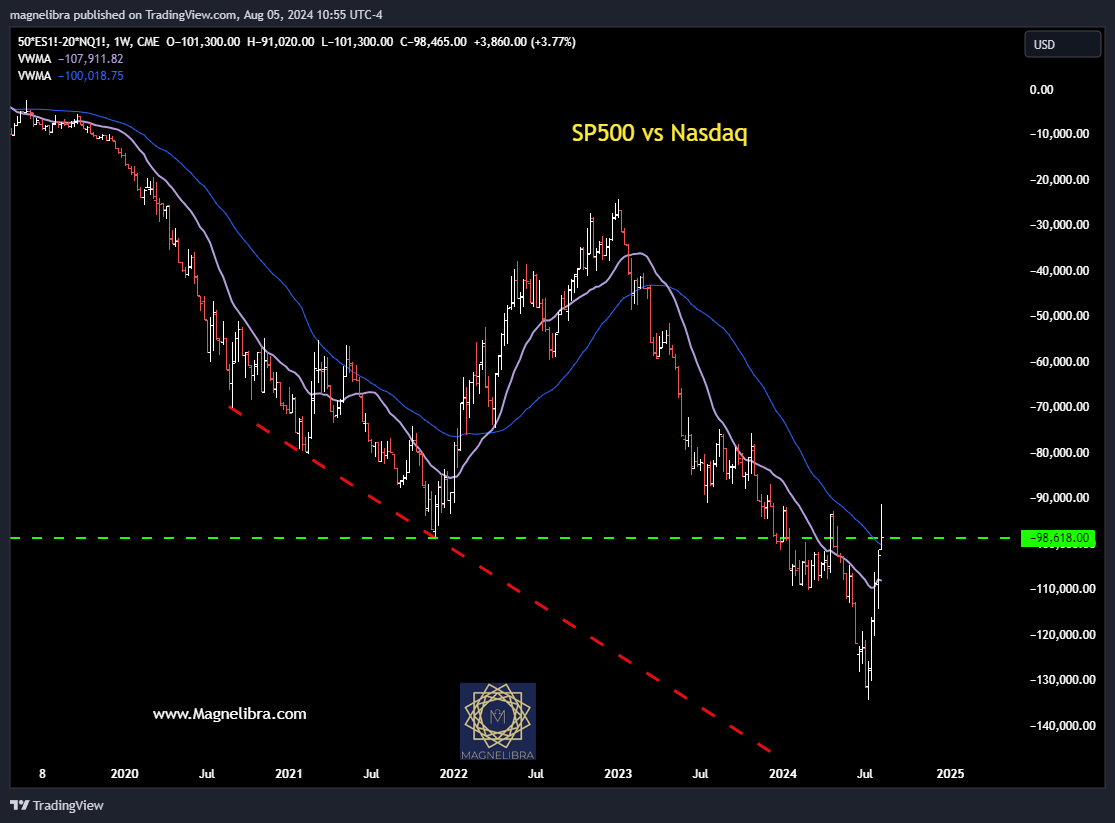The image size is (1115, 823).
Task: Click the green -98,618.00 price label
Action: point(1057,538)
